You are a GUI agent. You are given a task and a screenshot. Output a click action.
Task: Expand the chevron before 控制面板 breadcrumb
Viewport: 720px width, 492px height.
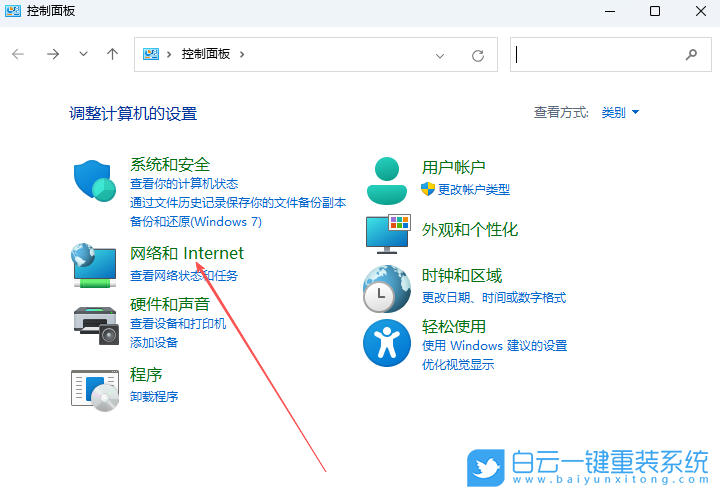(169, 54)
